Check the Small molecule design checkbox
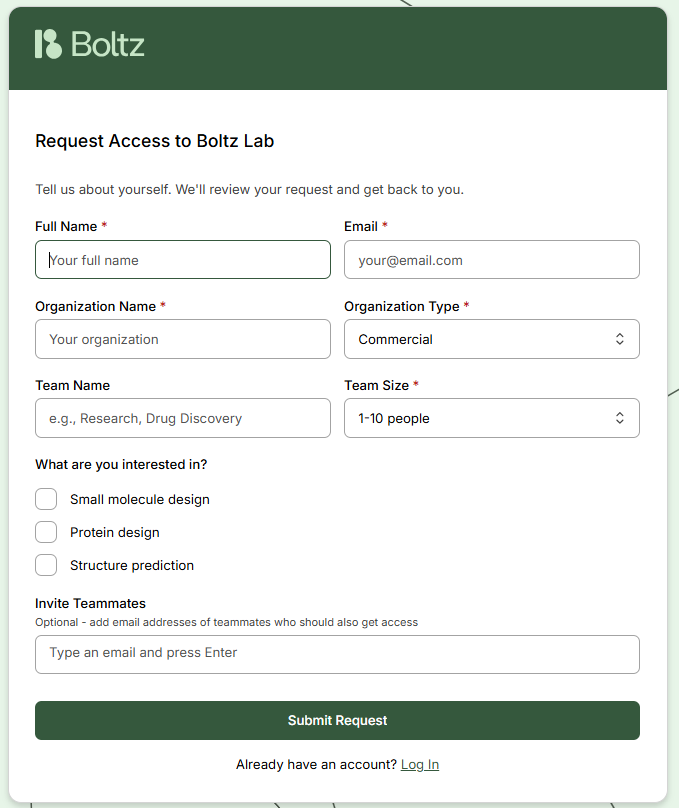The image size is (679, 808). coord(46,499)
